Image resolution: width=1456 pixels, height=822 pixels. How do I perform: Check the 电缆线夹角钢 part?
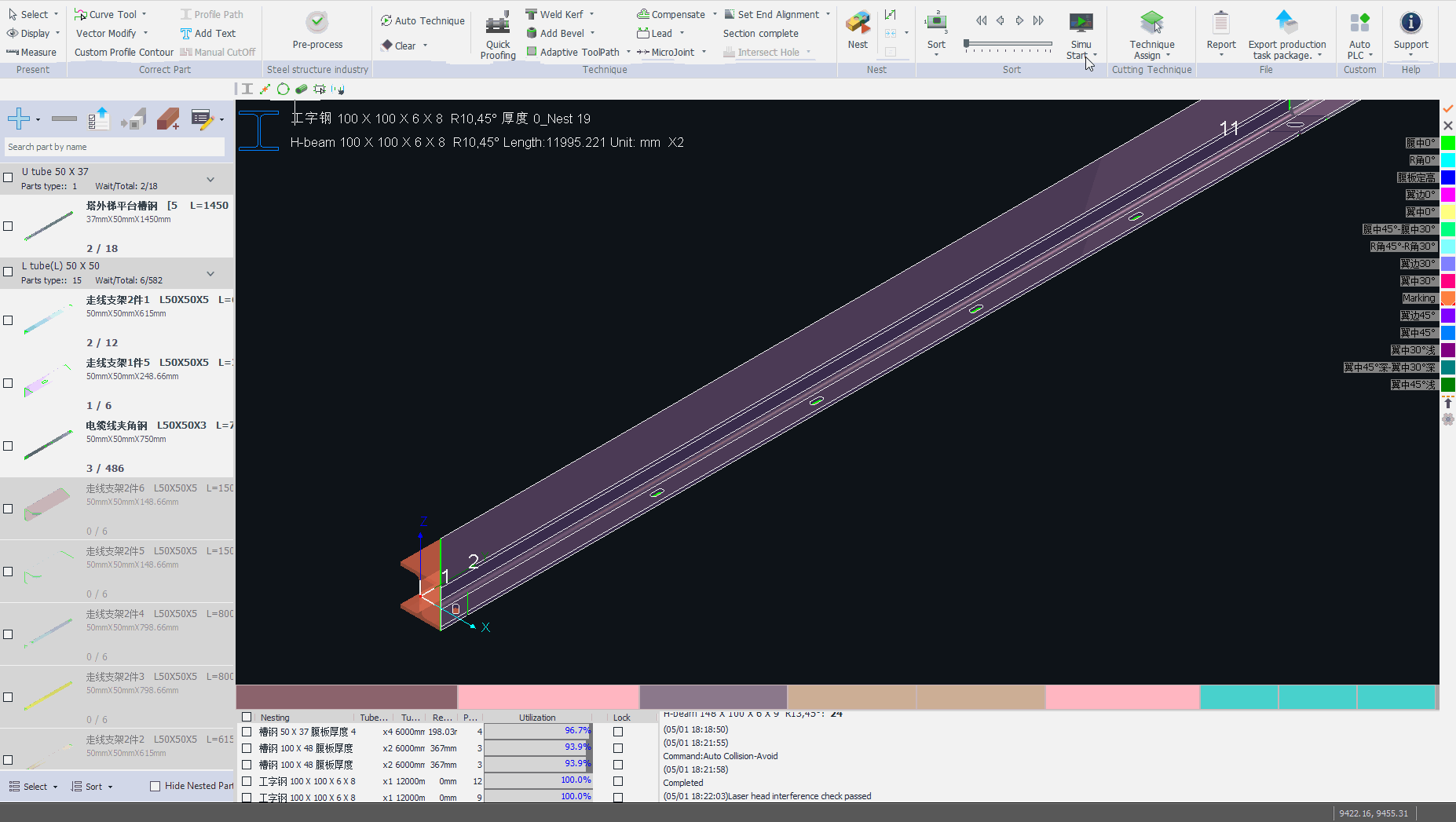[8, 446]
